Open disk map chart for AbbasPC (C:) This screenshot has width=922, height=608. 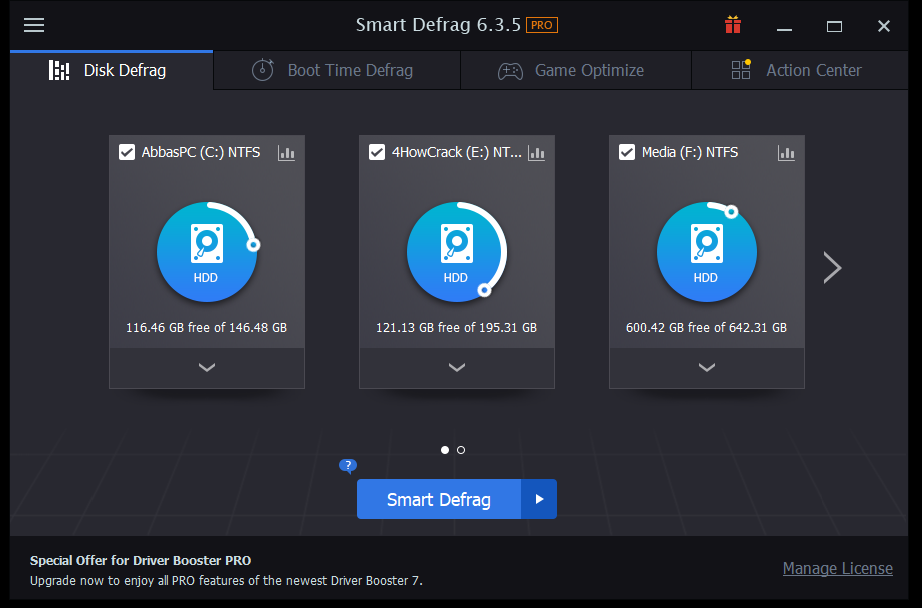(x=286, y=153)
